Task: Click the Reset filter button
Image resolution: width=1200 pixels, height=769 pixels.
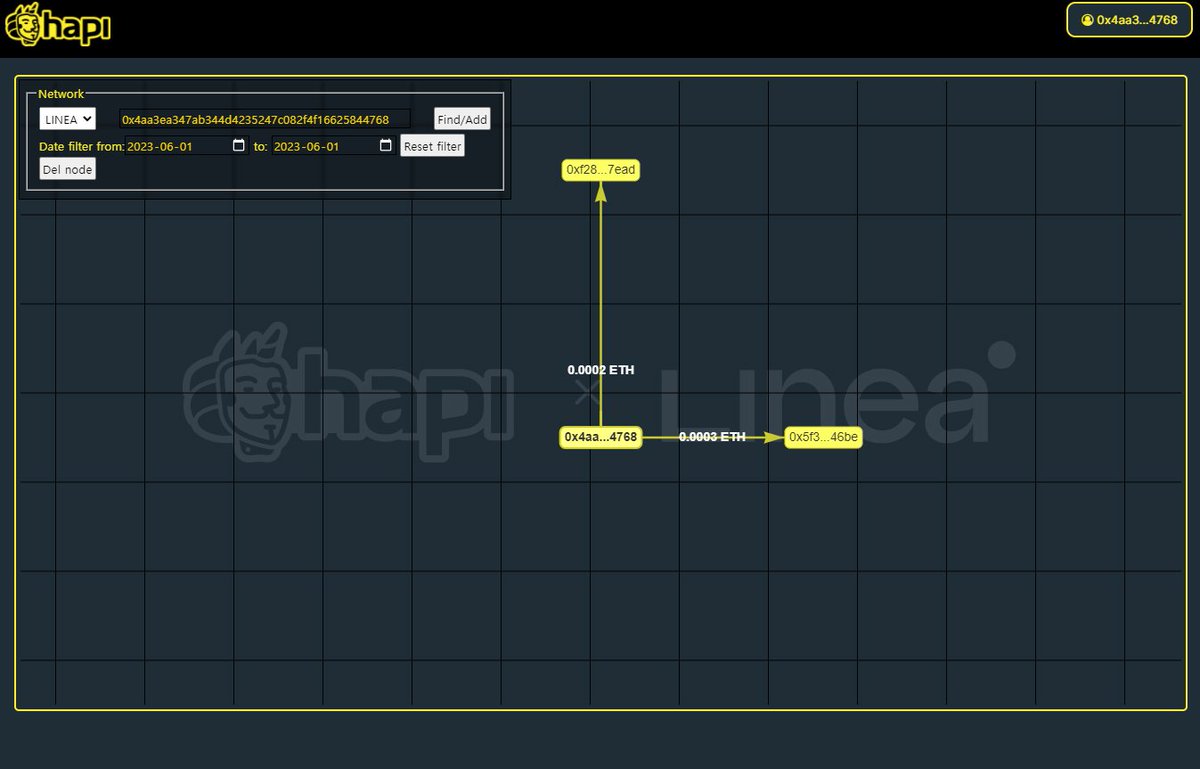Action: tap(433, 146)
